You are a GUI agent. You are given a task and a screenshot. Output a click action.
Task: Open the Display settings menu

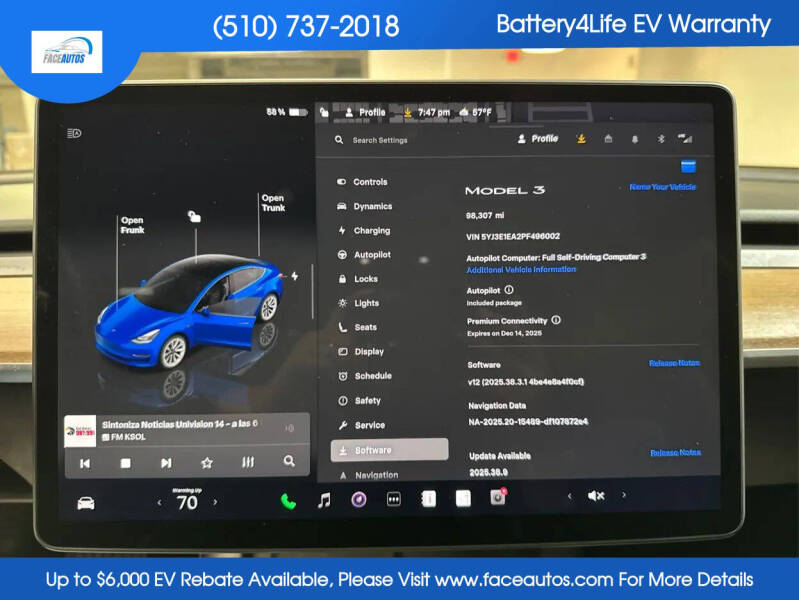point(361,351)
